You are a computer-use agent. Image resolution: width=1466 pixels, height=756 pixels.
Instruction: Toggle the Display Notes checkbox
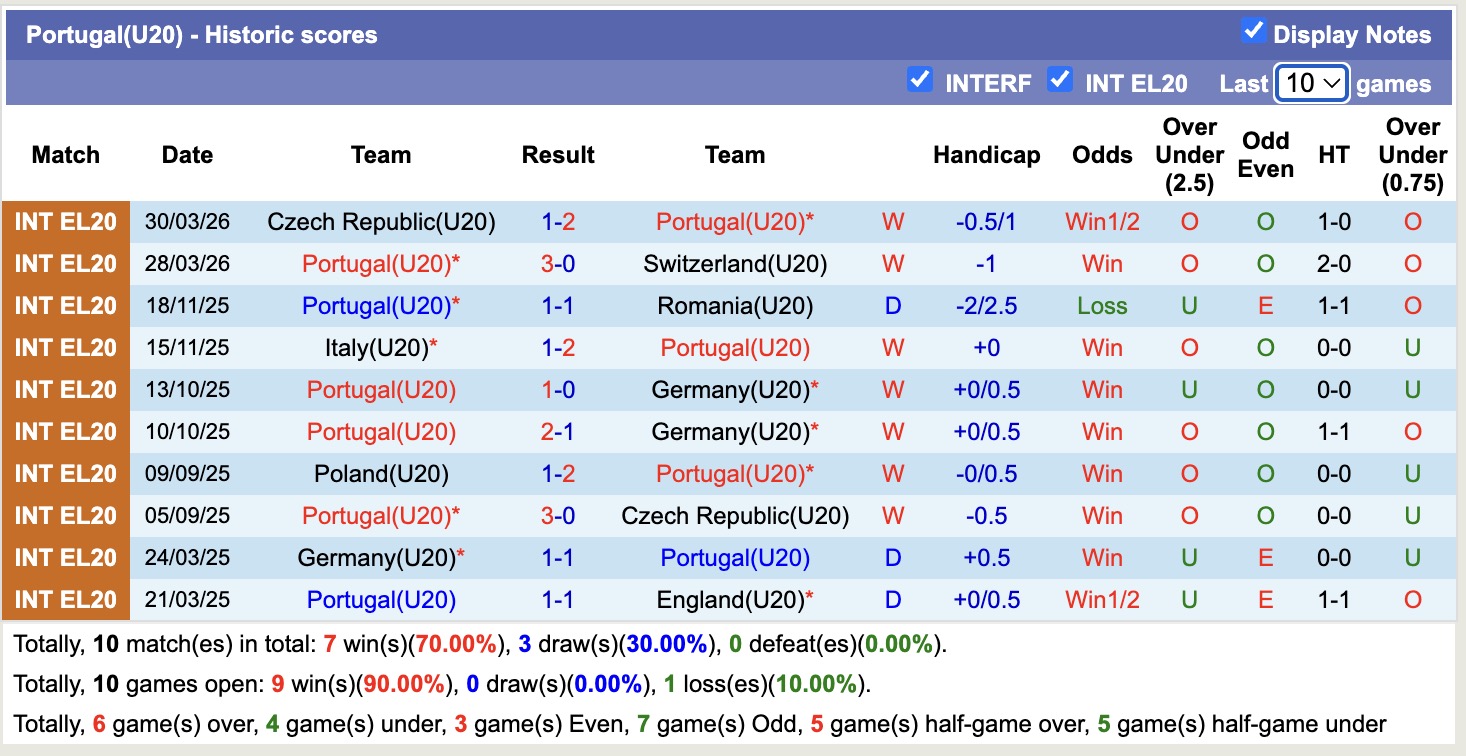1253,31
